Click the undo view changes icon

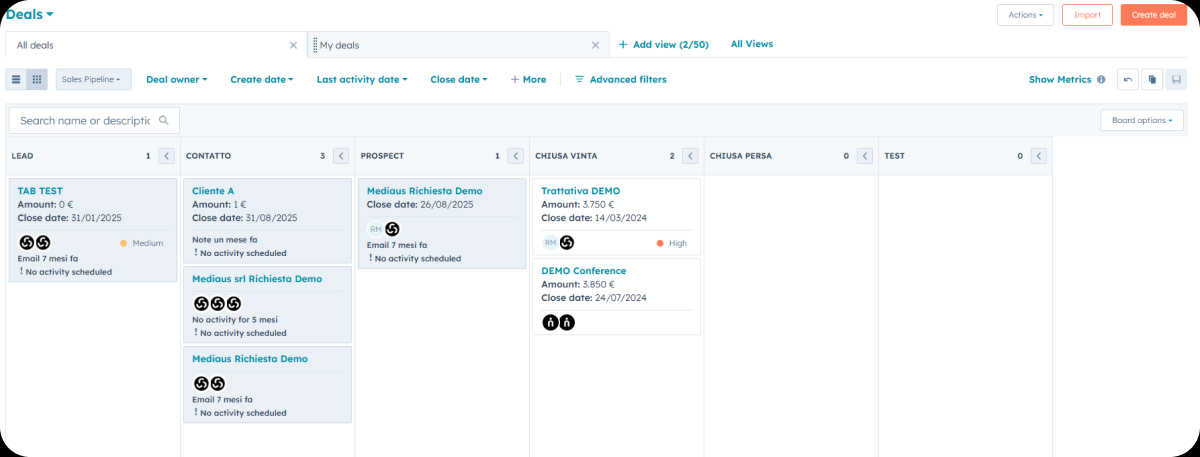[x=1128, y=79]
